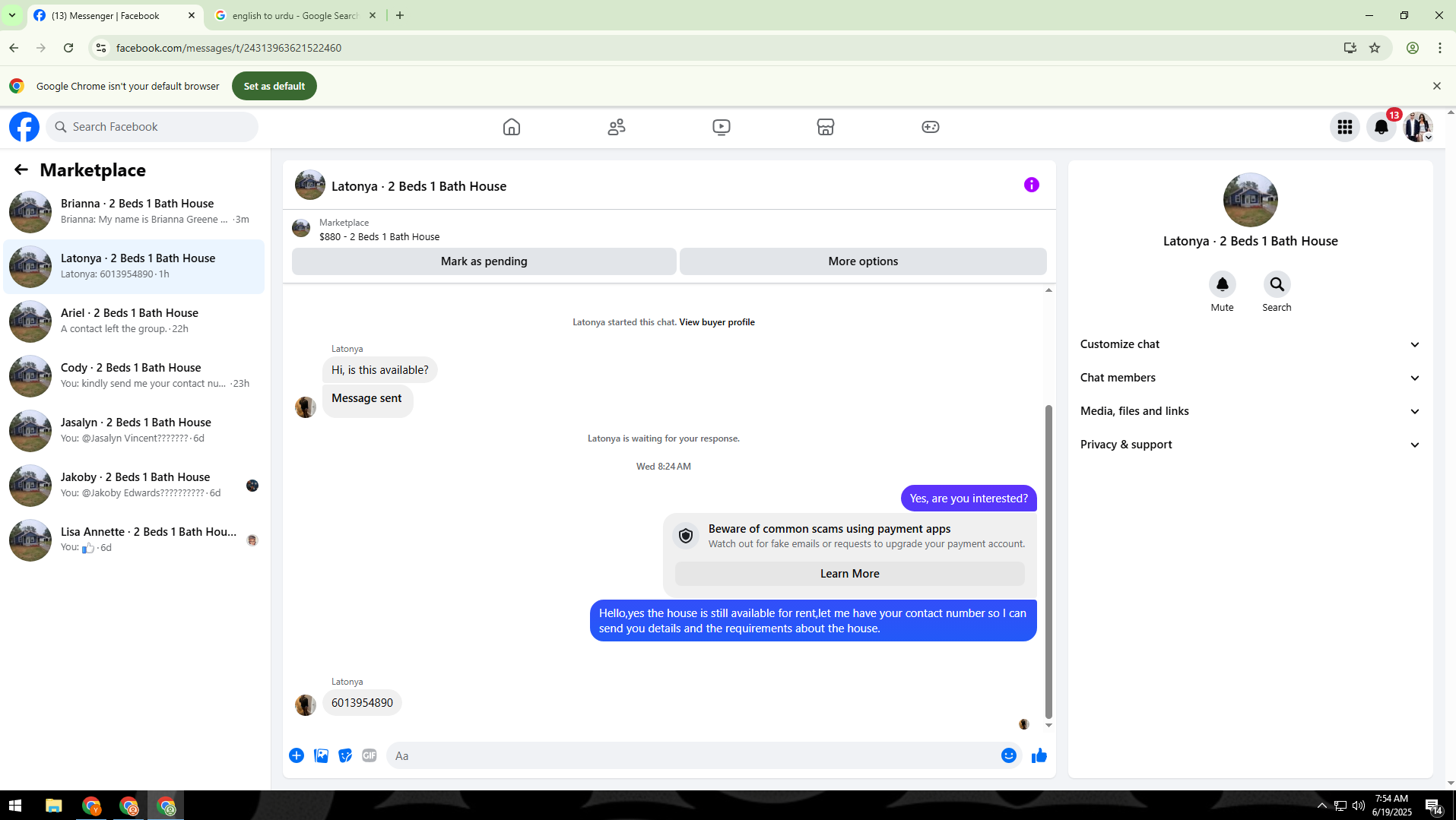
Task: Bookmark this page with the star icon
Action: (1375, 48)
